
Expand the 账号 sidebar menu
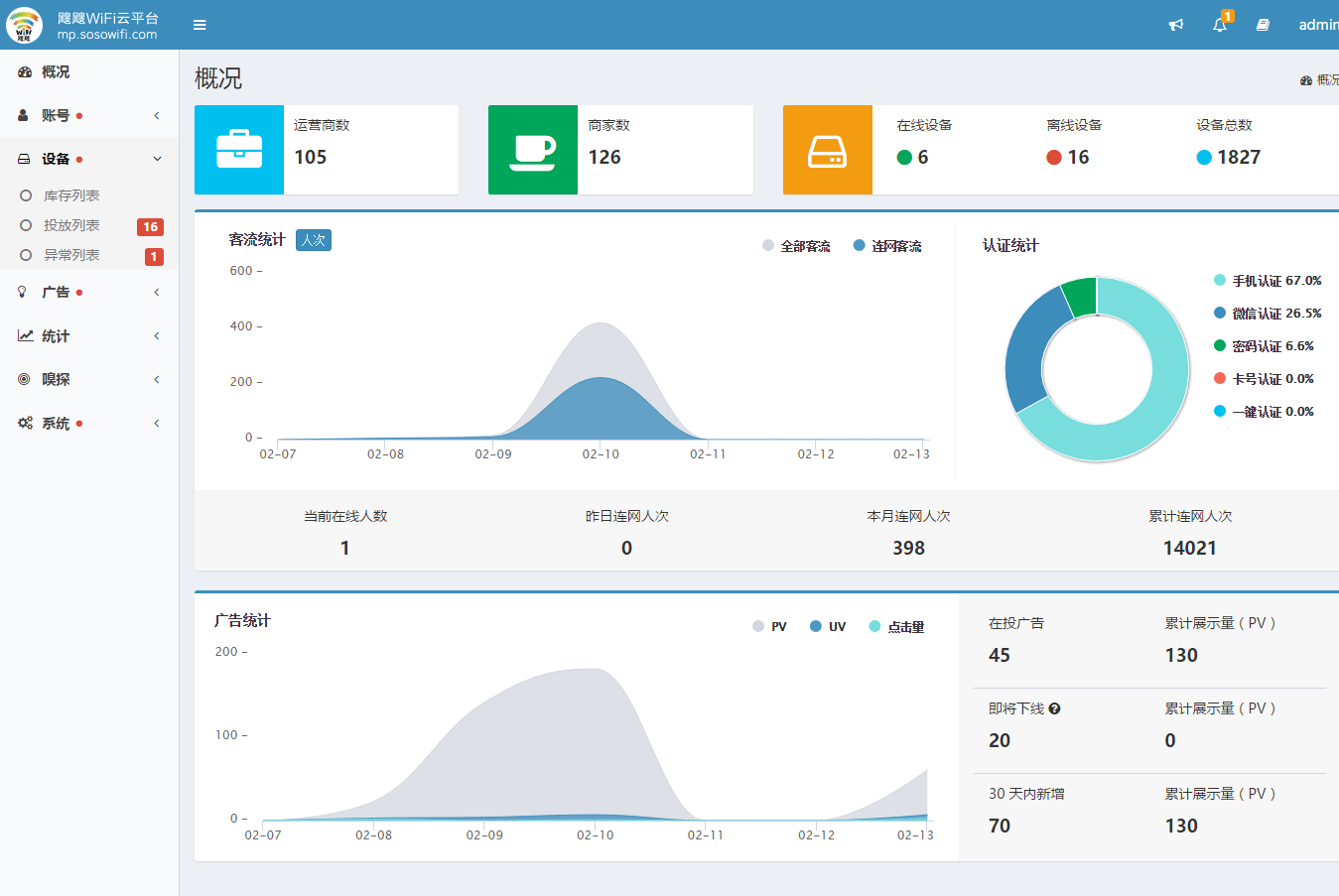[89, 116]
